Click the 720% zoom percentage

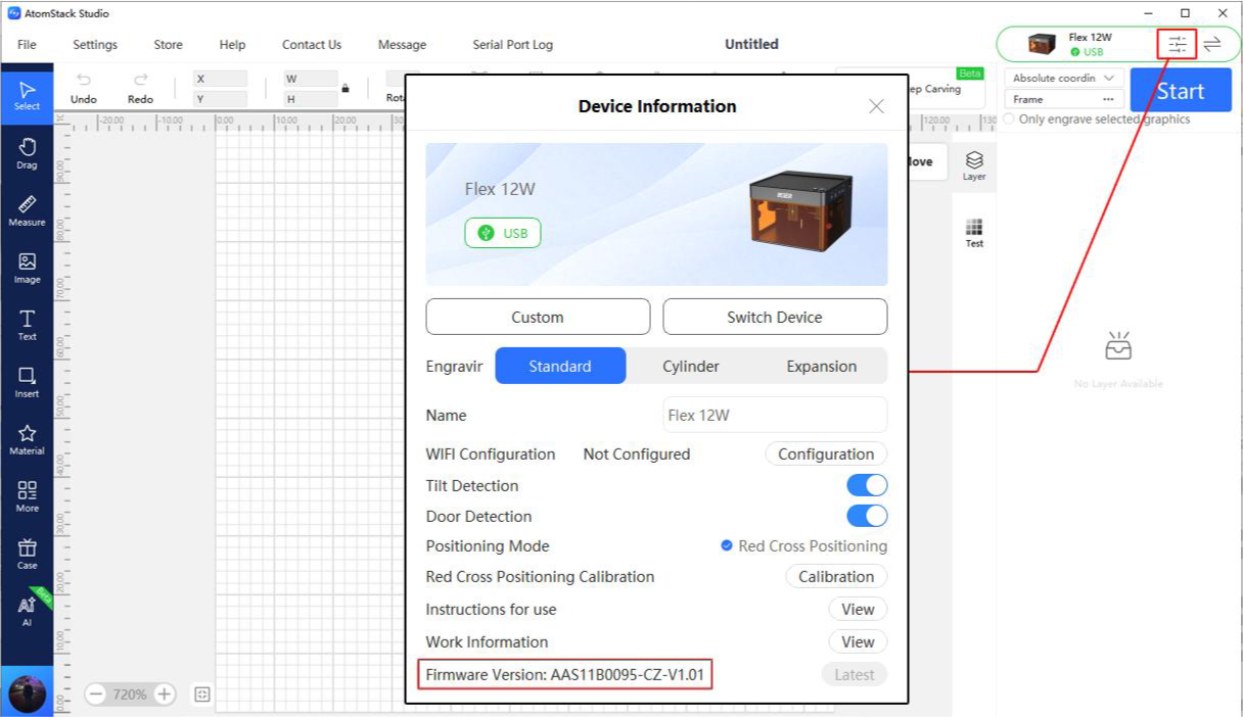coord(129,694)
